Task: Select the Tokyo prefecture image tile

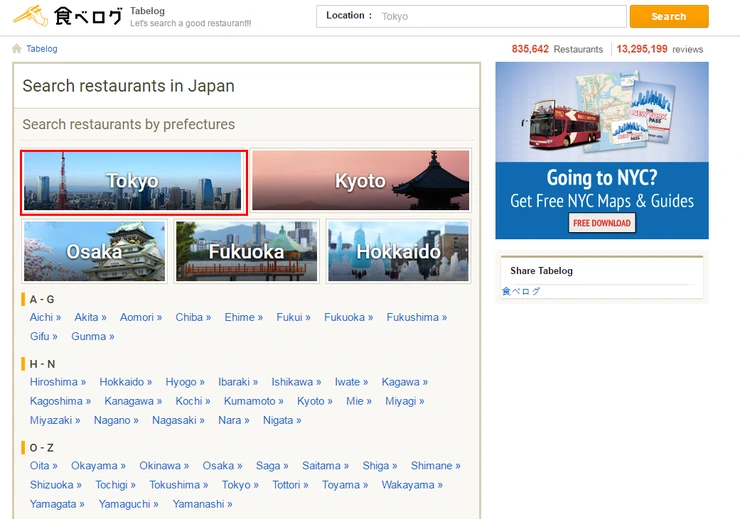Action: 133,181
